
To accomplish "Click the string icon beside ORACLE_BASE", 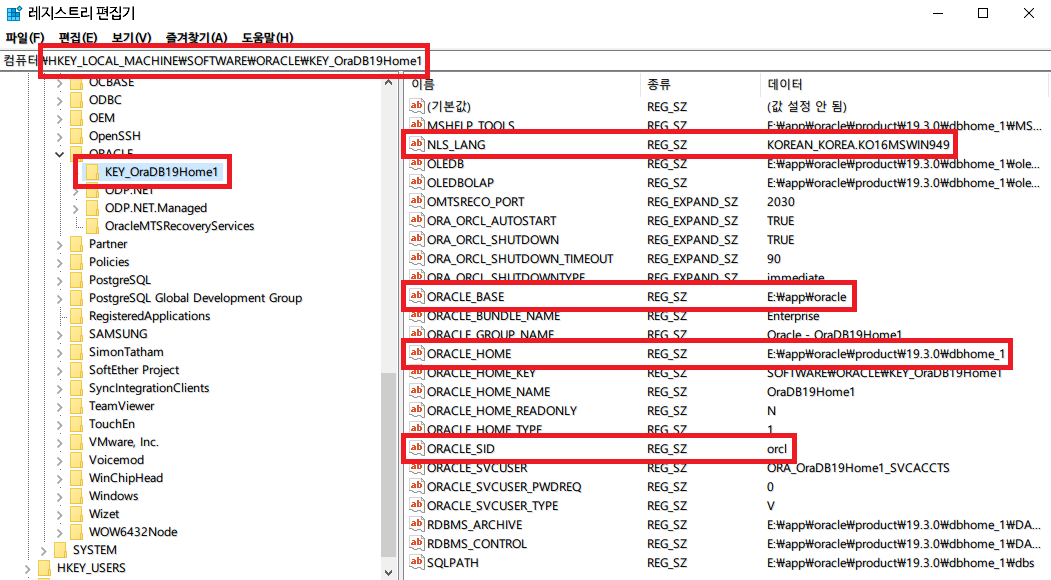I will 417,296.
